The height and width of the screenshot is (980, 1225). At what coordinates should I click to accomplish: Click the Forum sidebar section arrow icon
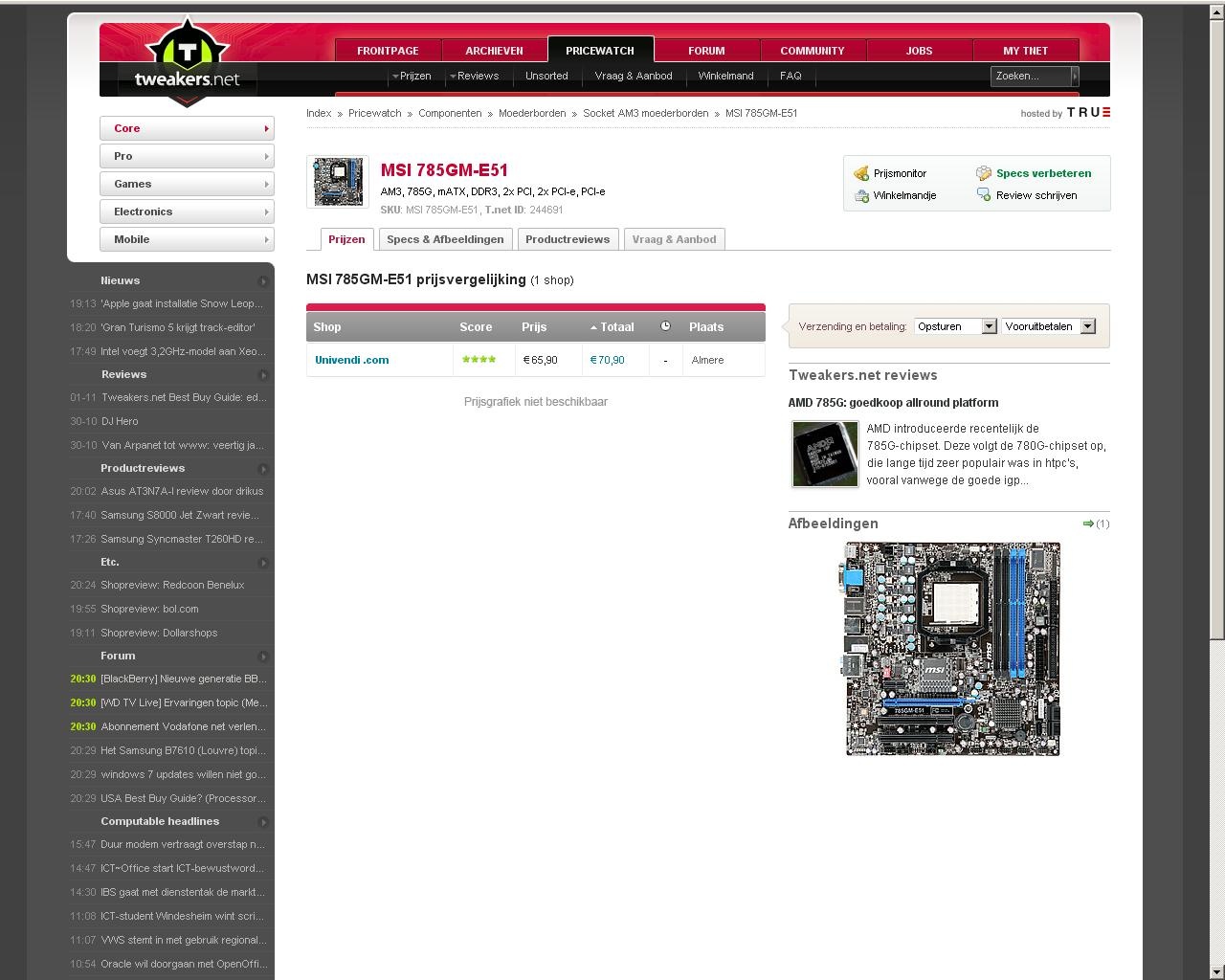263,657
